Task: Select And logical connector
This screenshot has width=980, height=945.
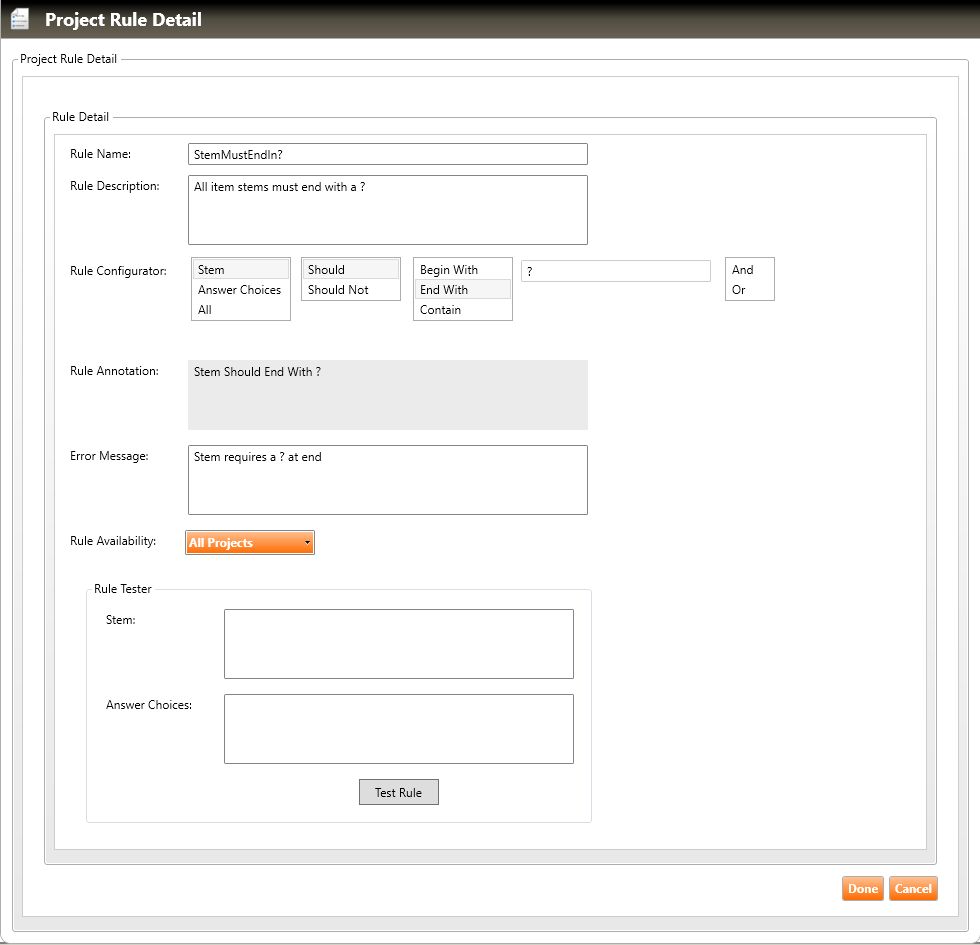Action: [x=749, y=270]
